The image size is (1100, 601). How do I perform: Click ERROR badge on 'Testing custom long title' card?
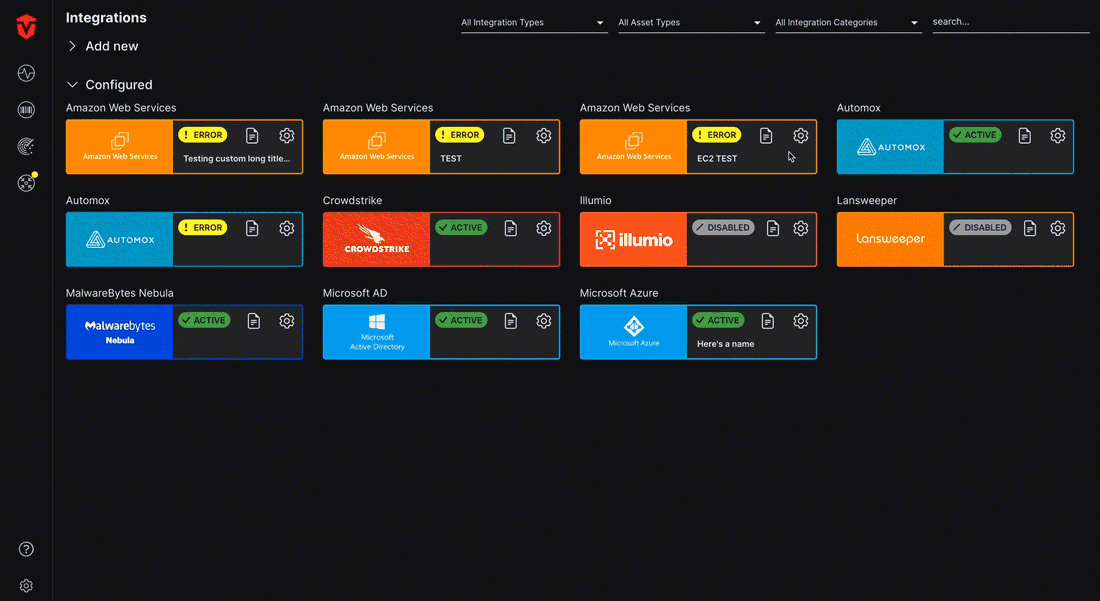pos(203,135)
